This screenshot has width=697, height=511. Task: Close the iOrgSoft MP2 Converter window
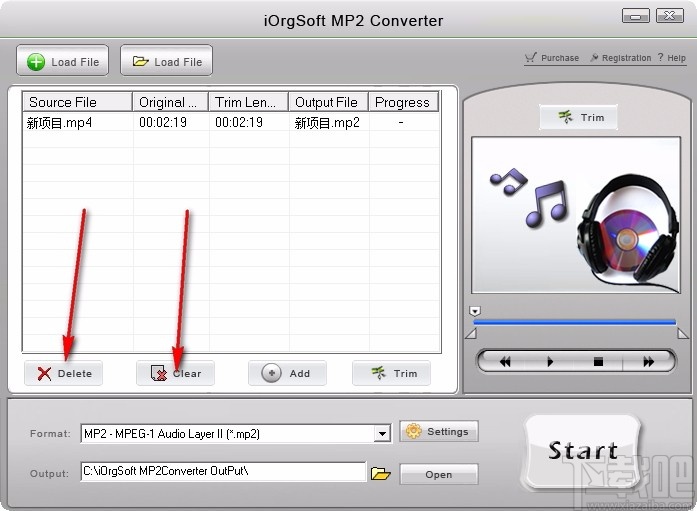pos(669,16)
